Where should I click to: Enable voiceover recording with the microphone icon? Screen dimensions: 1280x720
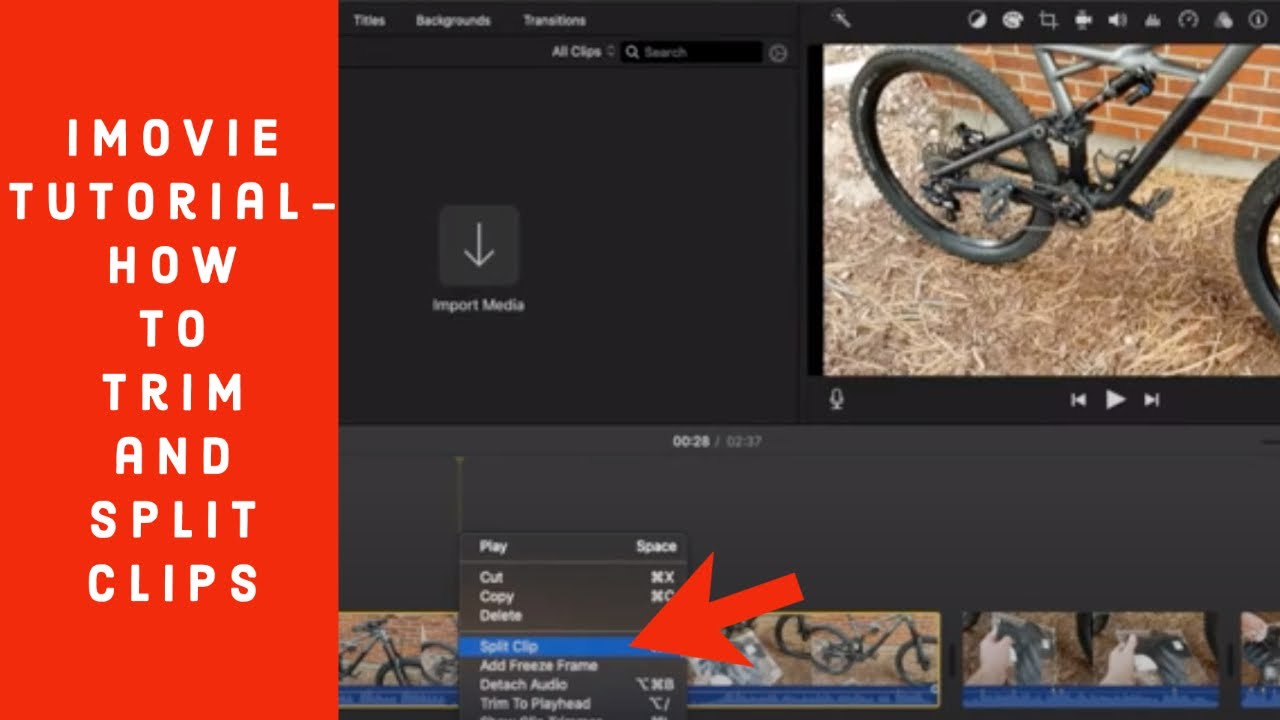[838, 399]
